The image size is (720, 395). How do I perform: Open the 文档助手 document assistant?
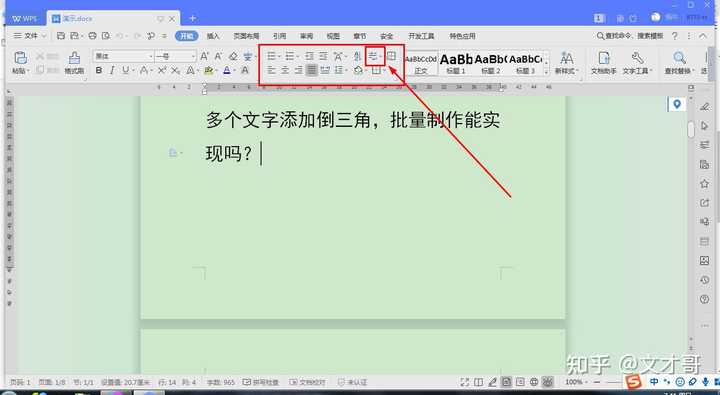(604, 63)
